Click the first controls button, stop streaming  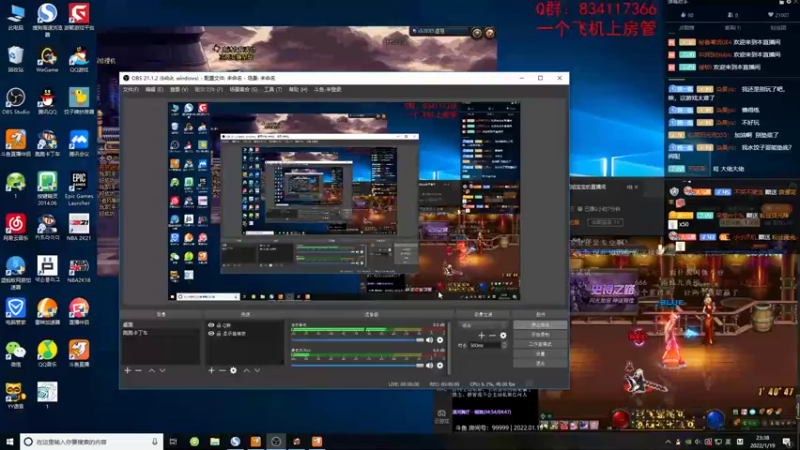pyautogui.click(x=540, y=325)
